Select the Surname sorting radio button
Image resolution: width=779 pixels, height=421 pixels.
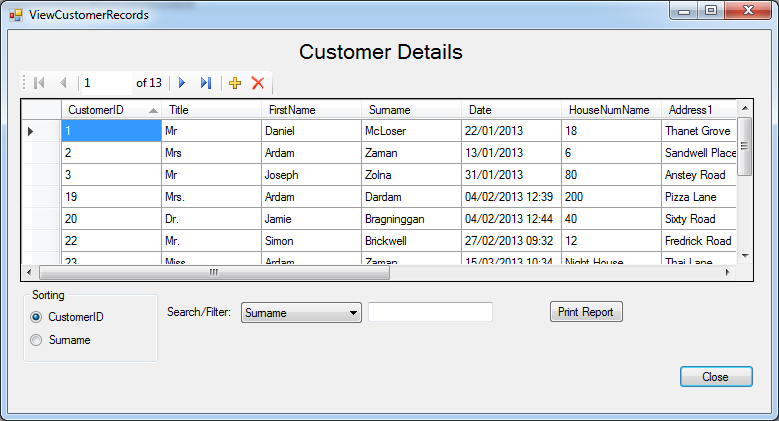tap(36, 340)
